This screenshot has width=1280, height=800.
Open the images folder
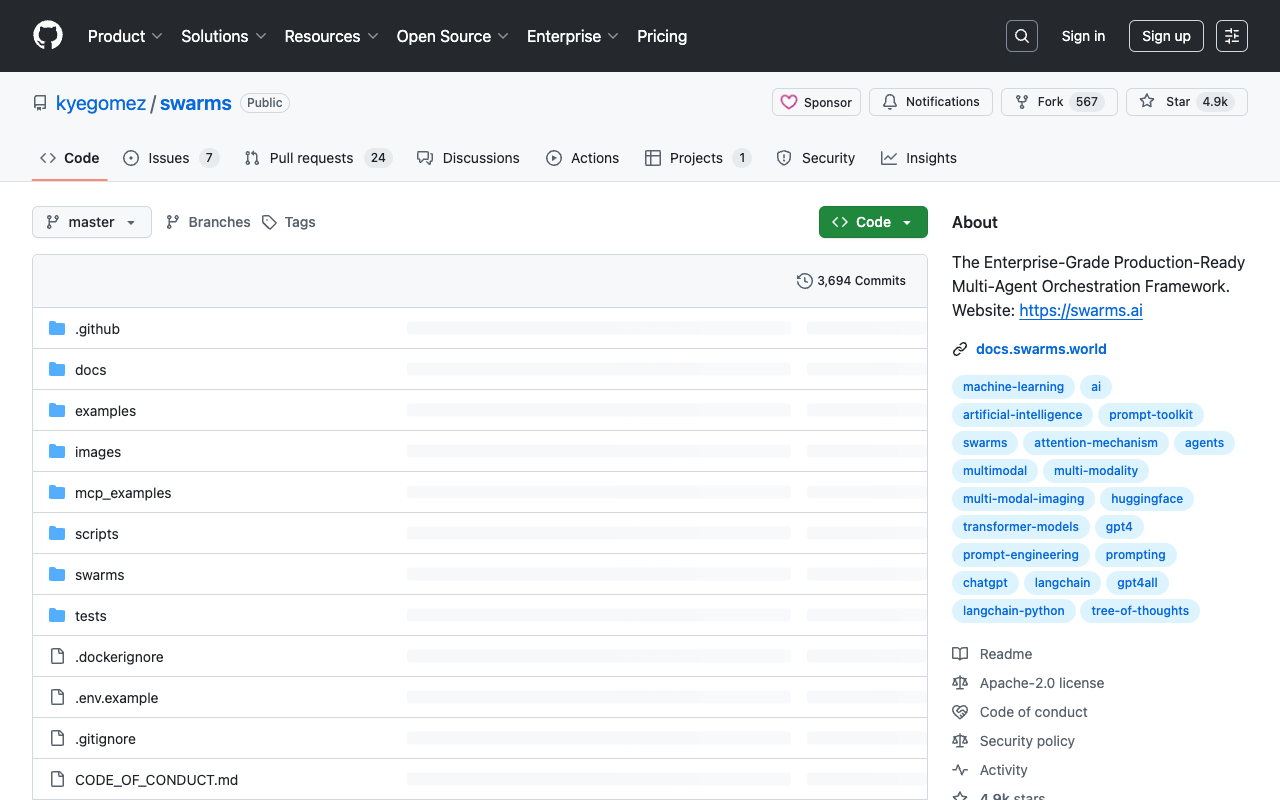(98, 452)
